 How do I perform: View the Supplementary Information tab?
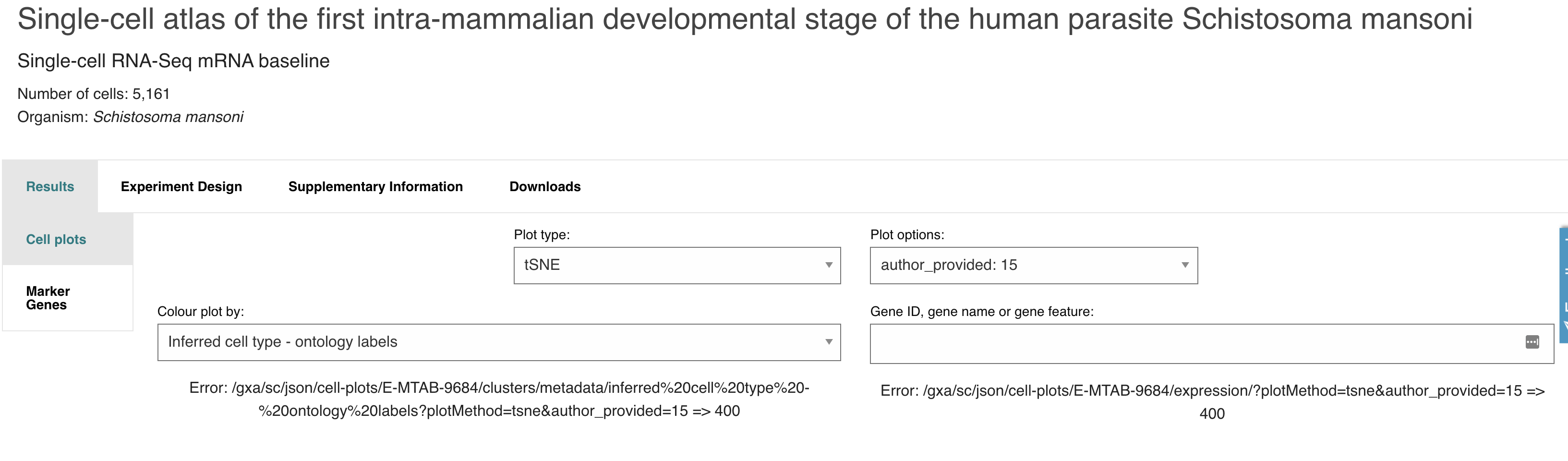tap(376, 186)
